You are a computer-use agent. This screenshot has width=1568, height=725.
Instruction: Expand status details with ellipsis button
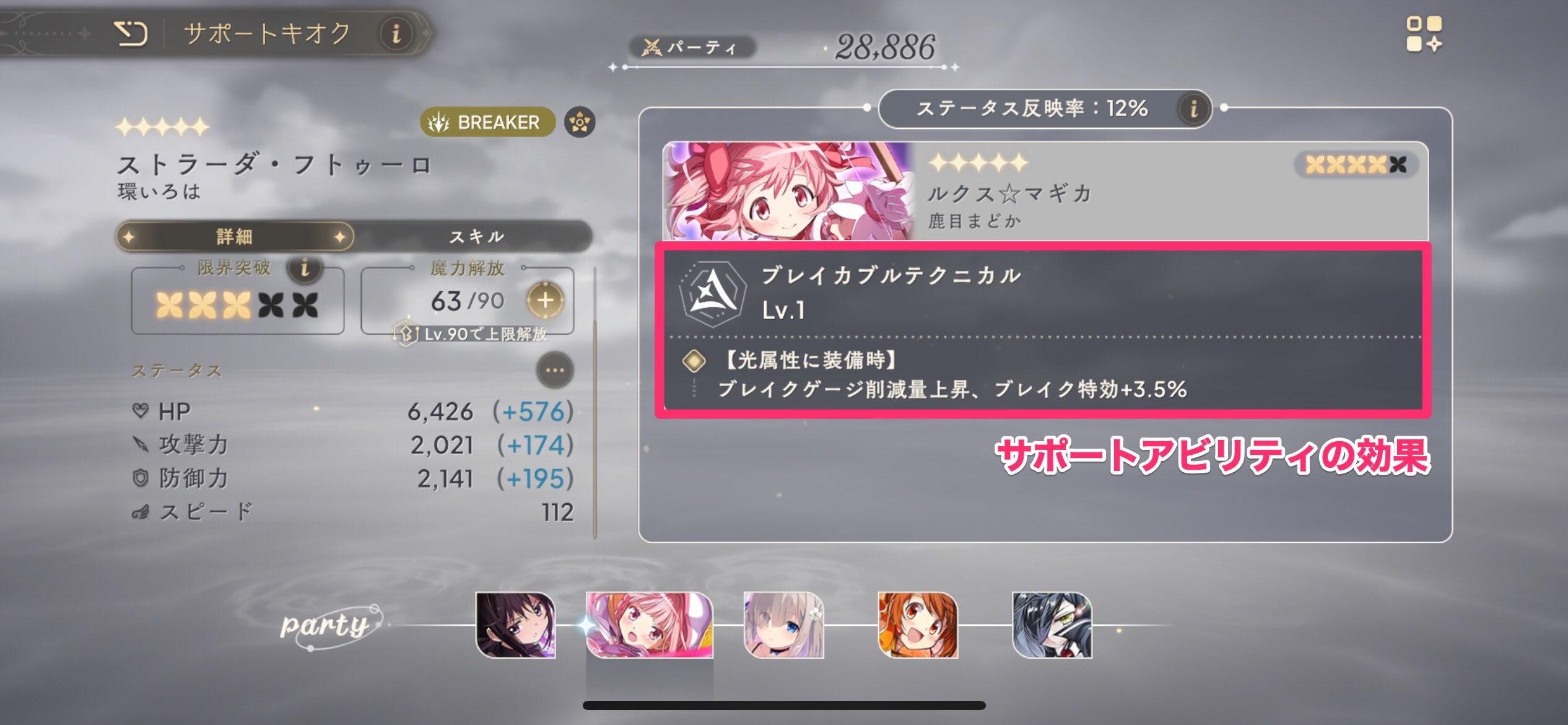[x=554, y=371]
